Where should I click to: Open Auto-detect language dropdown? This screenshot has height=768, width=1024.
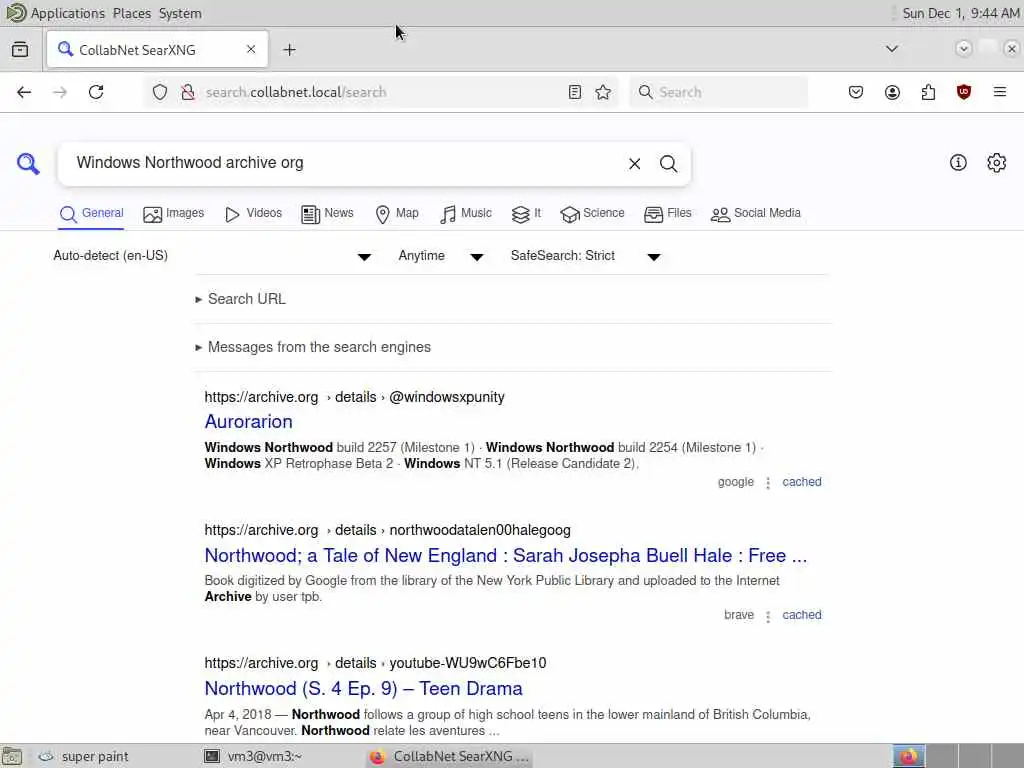tap(212, 256)
